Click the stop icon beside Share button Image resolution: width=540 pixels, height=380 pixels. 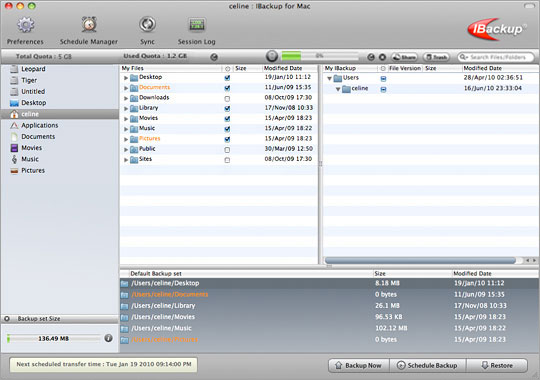[382, 57]
